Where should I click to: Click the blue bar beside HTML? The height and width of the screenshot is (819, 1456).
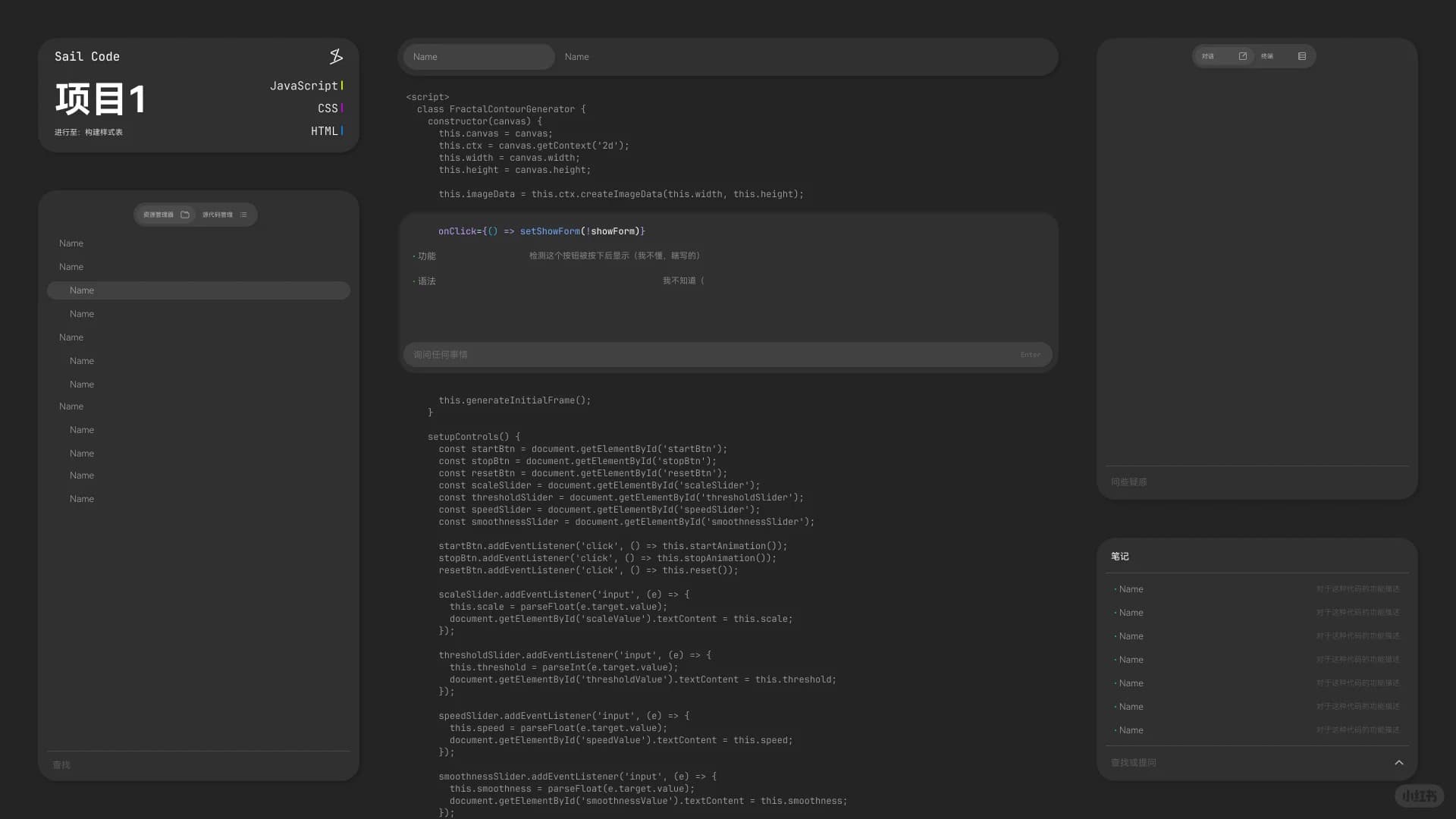pos(342,131)
